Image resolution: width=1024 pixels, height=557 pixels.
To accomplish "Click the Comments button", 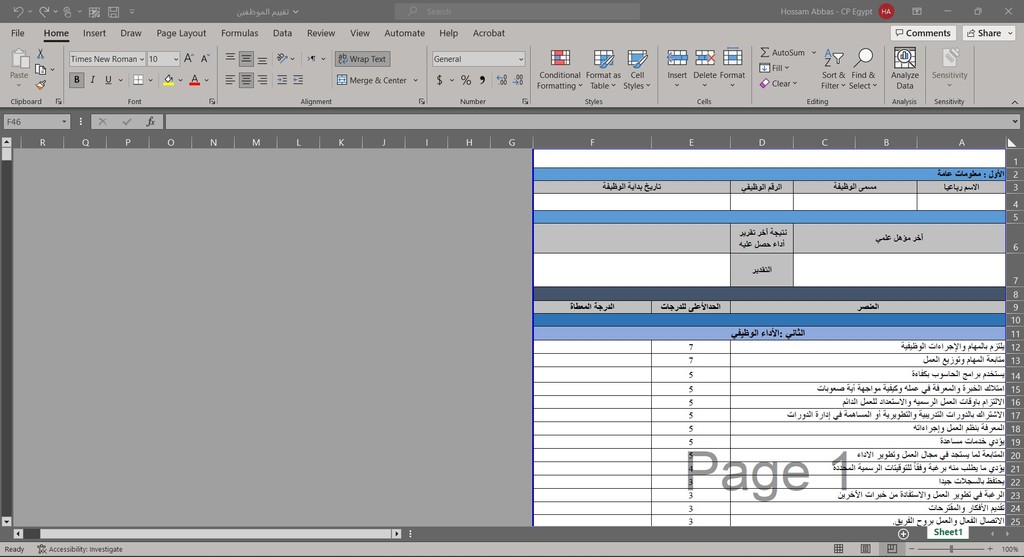I will coord(921,33).
